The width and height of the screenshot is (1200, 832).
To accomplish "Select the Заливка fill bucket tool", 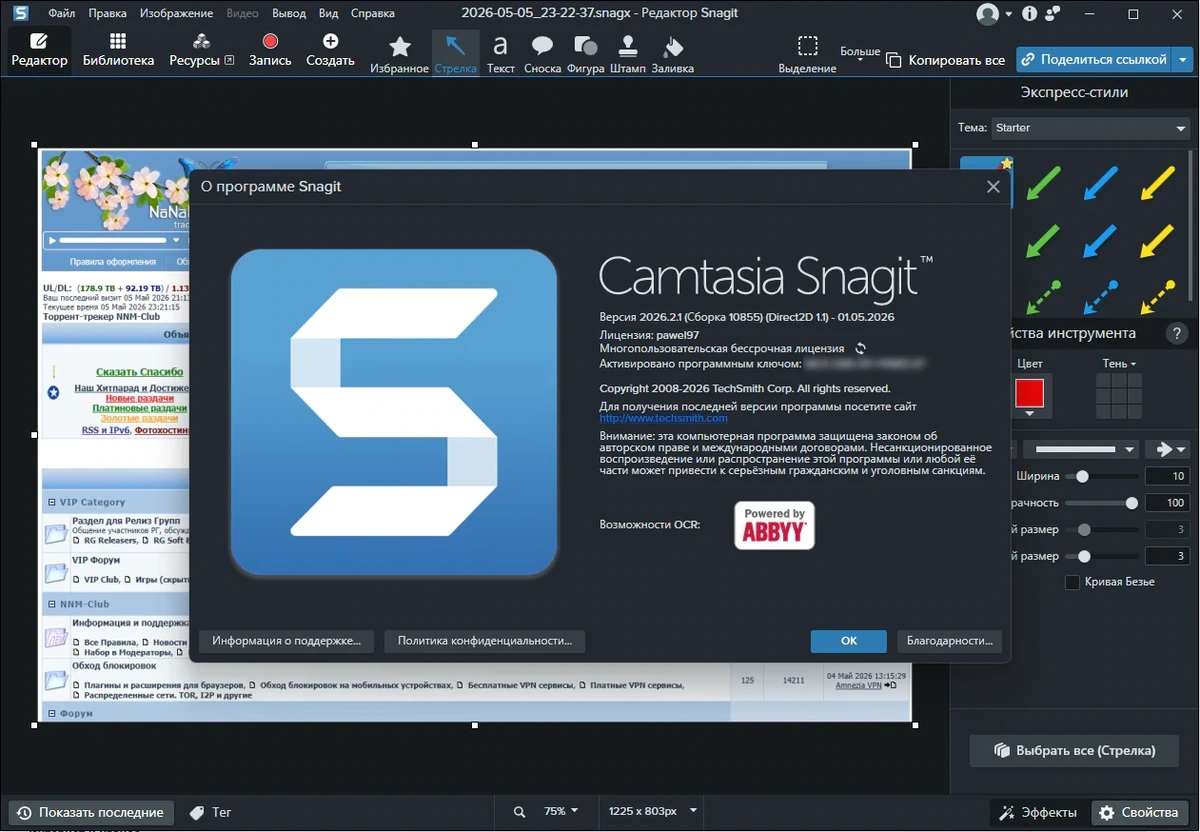I will [672, 53].
